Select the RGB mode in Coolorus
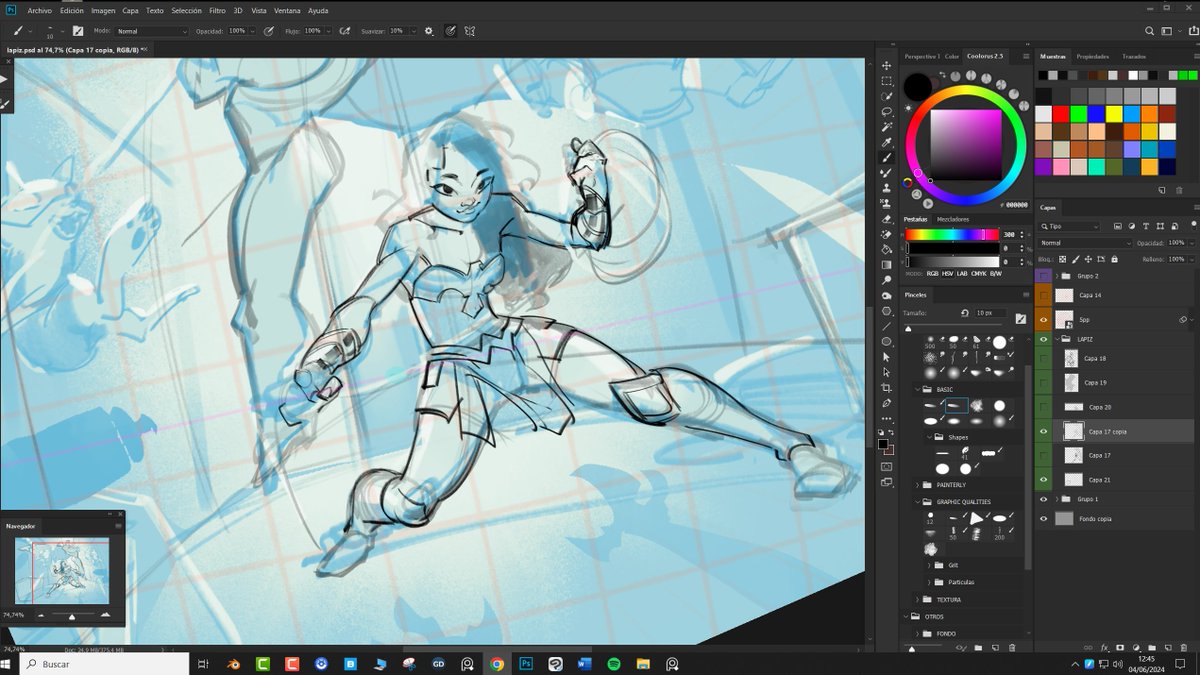The width and height of the screenshot is (1200, 675). [x=932, y=273]
